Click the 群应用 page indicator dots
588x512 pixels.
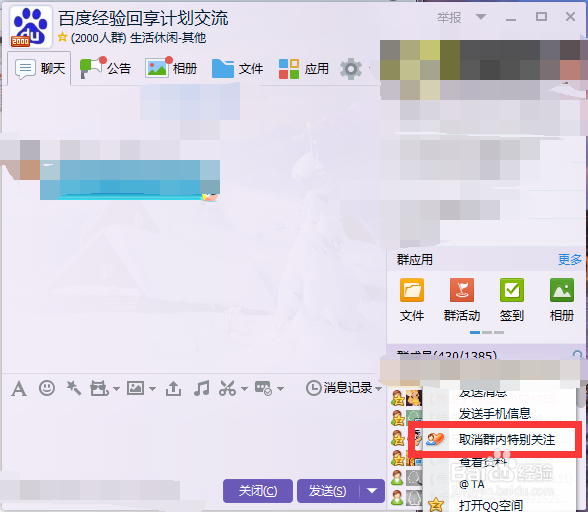(487, 332)
